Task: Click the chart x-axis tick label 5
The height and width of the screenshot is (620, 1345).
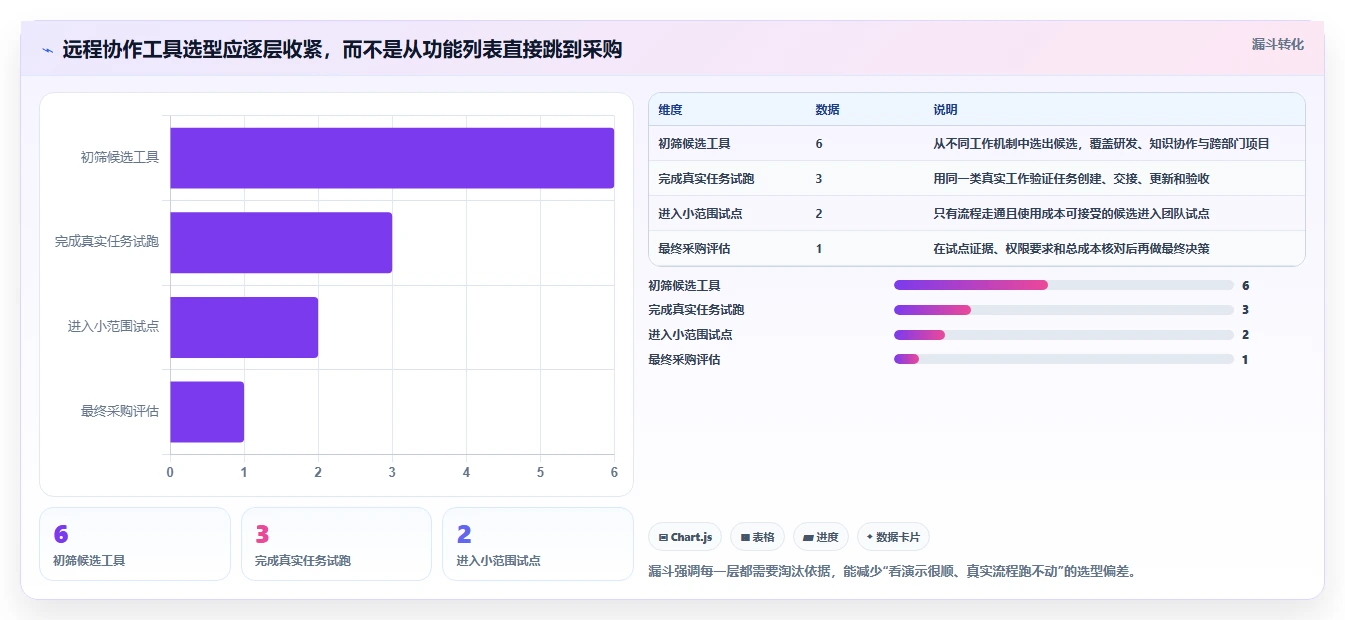Action: coord(540,472)
